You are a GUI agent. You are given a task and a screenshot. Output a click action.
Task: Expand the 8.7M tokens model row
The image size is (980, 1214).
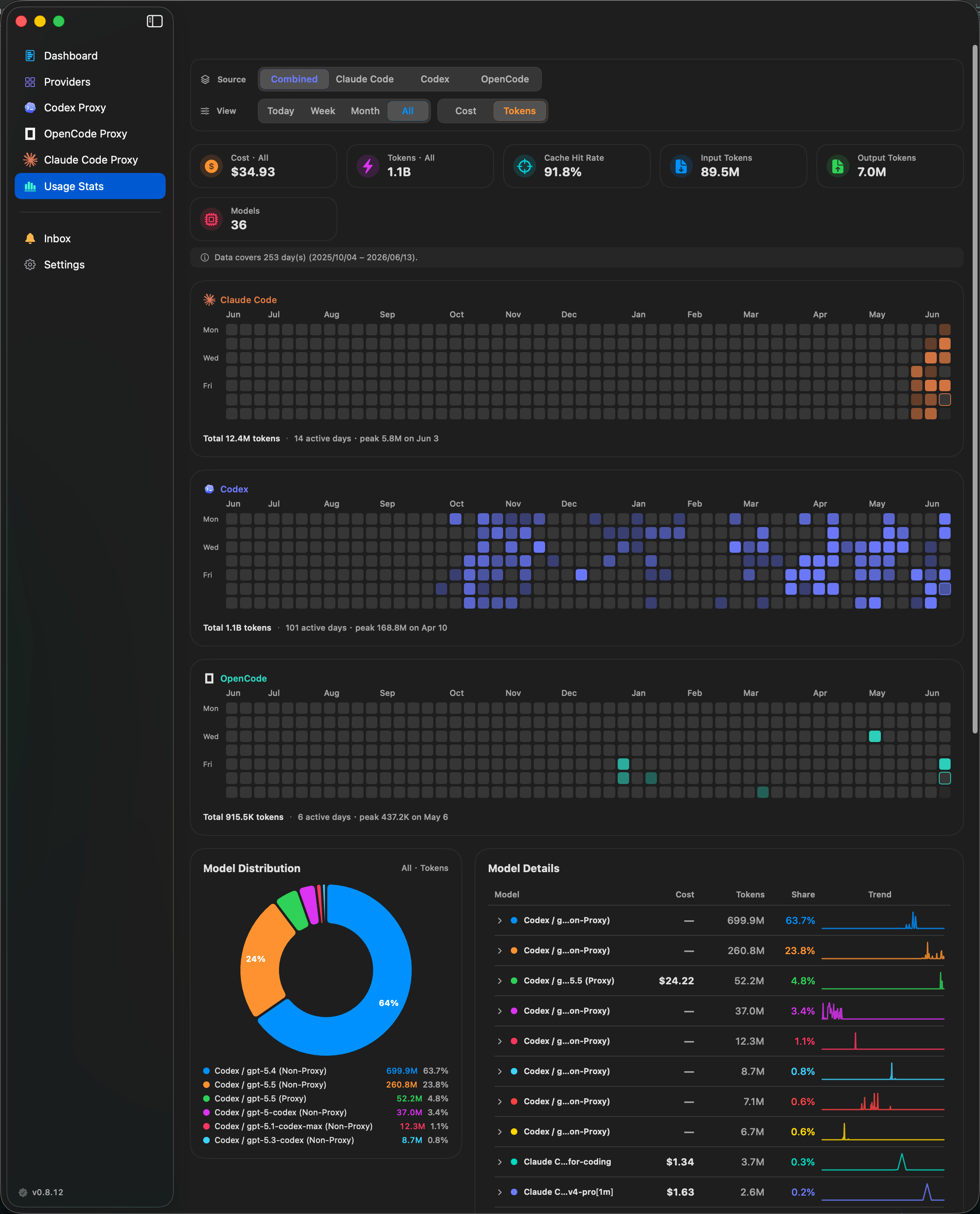(500, 1072)
